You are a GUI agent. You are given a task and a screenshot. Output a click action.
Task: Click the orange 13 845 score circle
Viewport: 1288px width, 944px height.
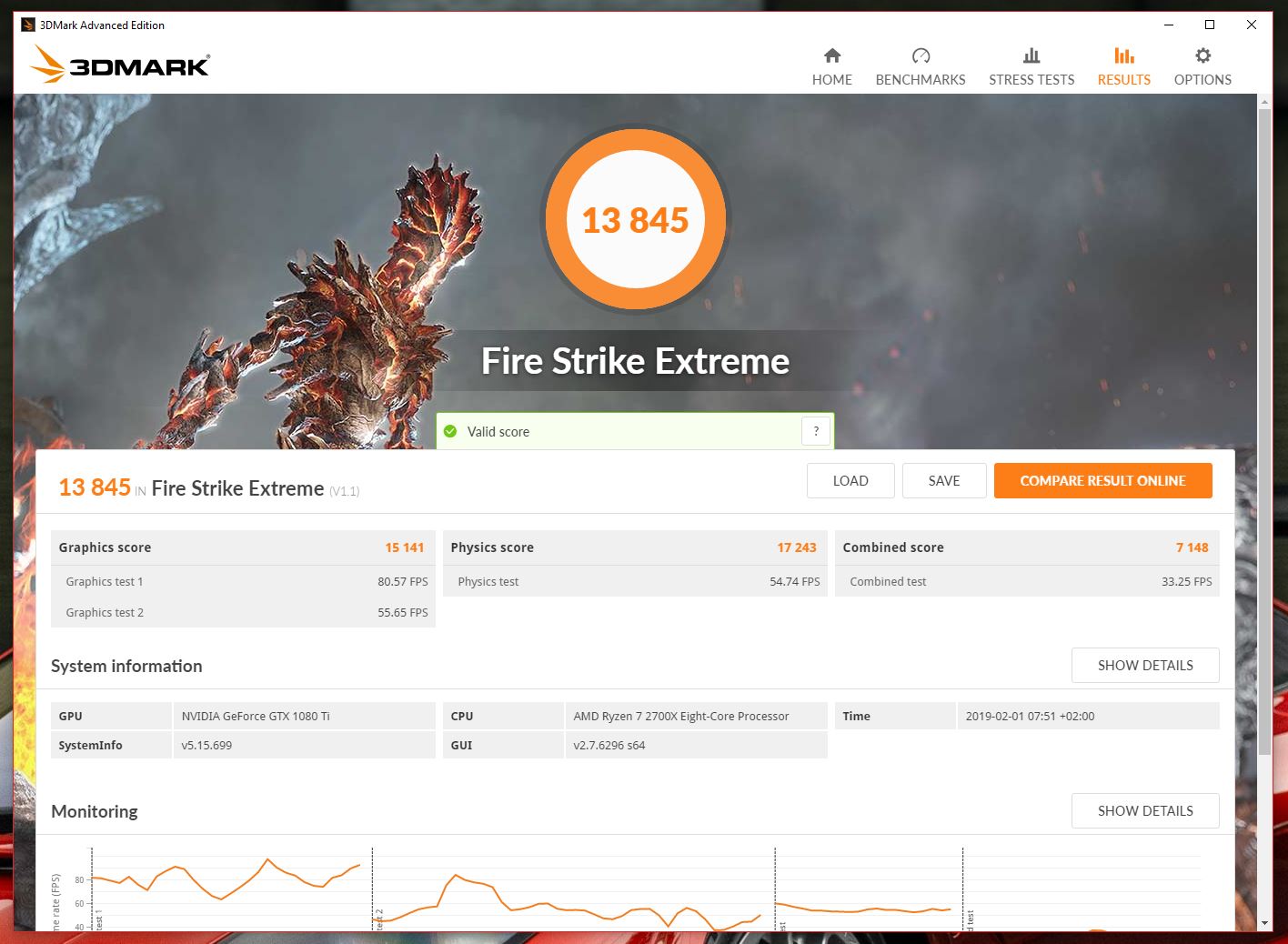point(635,220)
